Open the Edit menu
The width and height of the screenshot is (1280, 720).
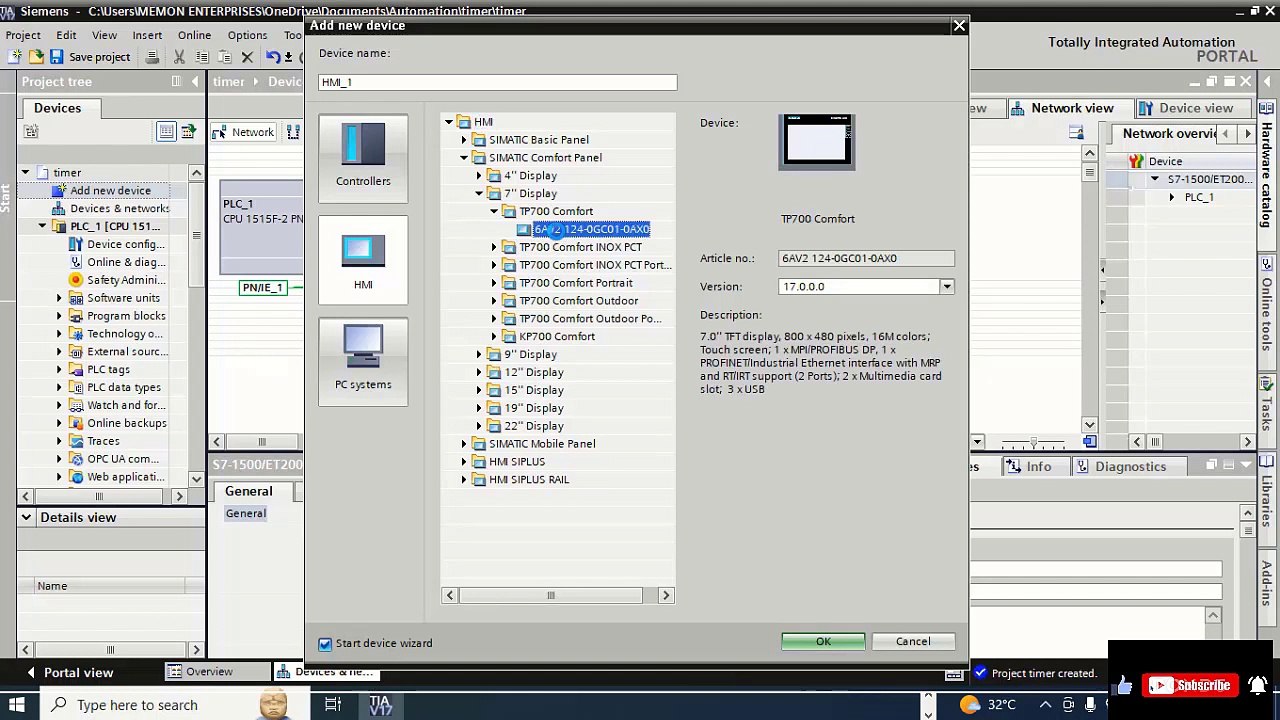click(x=66, y=35)
